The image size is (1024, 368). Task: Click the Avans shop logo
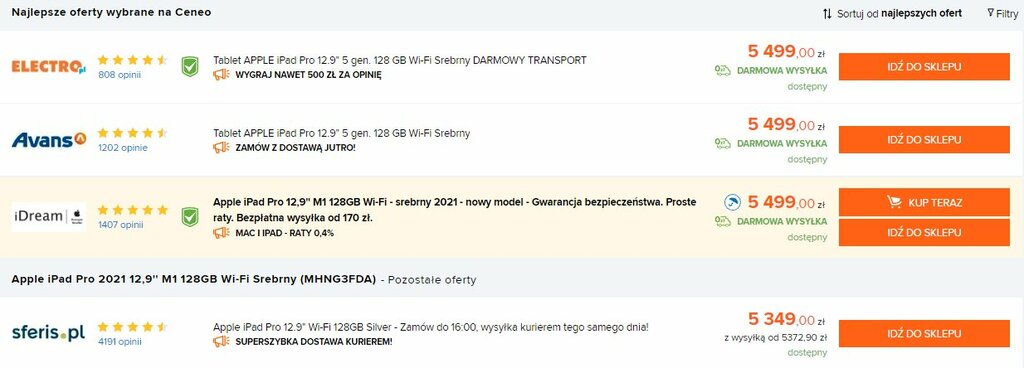(x=49, y=139)
